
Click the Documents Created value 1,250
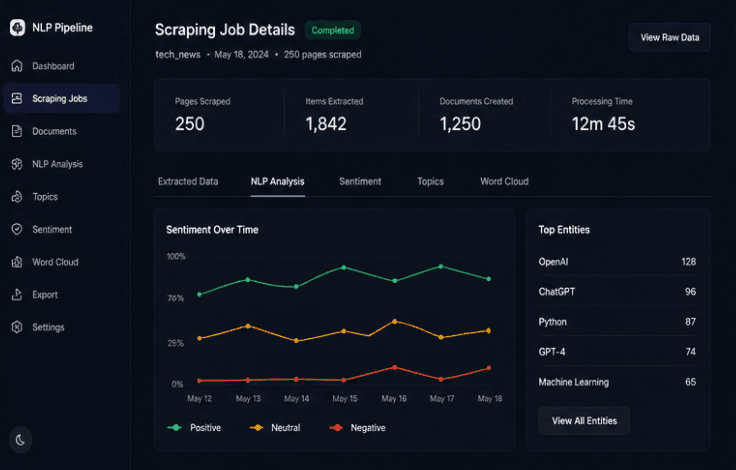click(460, 124)
